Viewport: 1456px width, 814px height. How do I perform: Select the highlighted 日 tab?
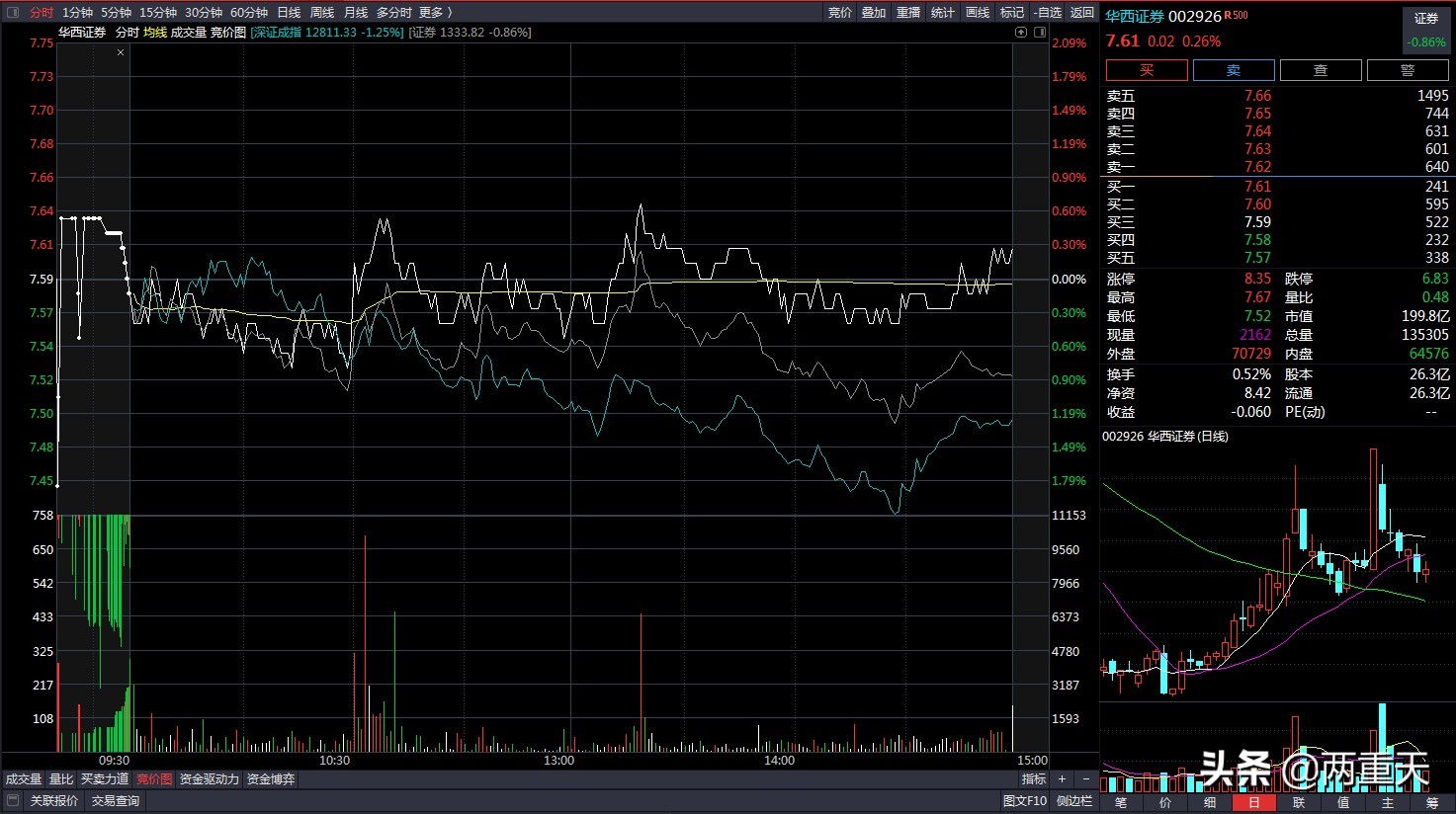(x=1254, y=803)
